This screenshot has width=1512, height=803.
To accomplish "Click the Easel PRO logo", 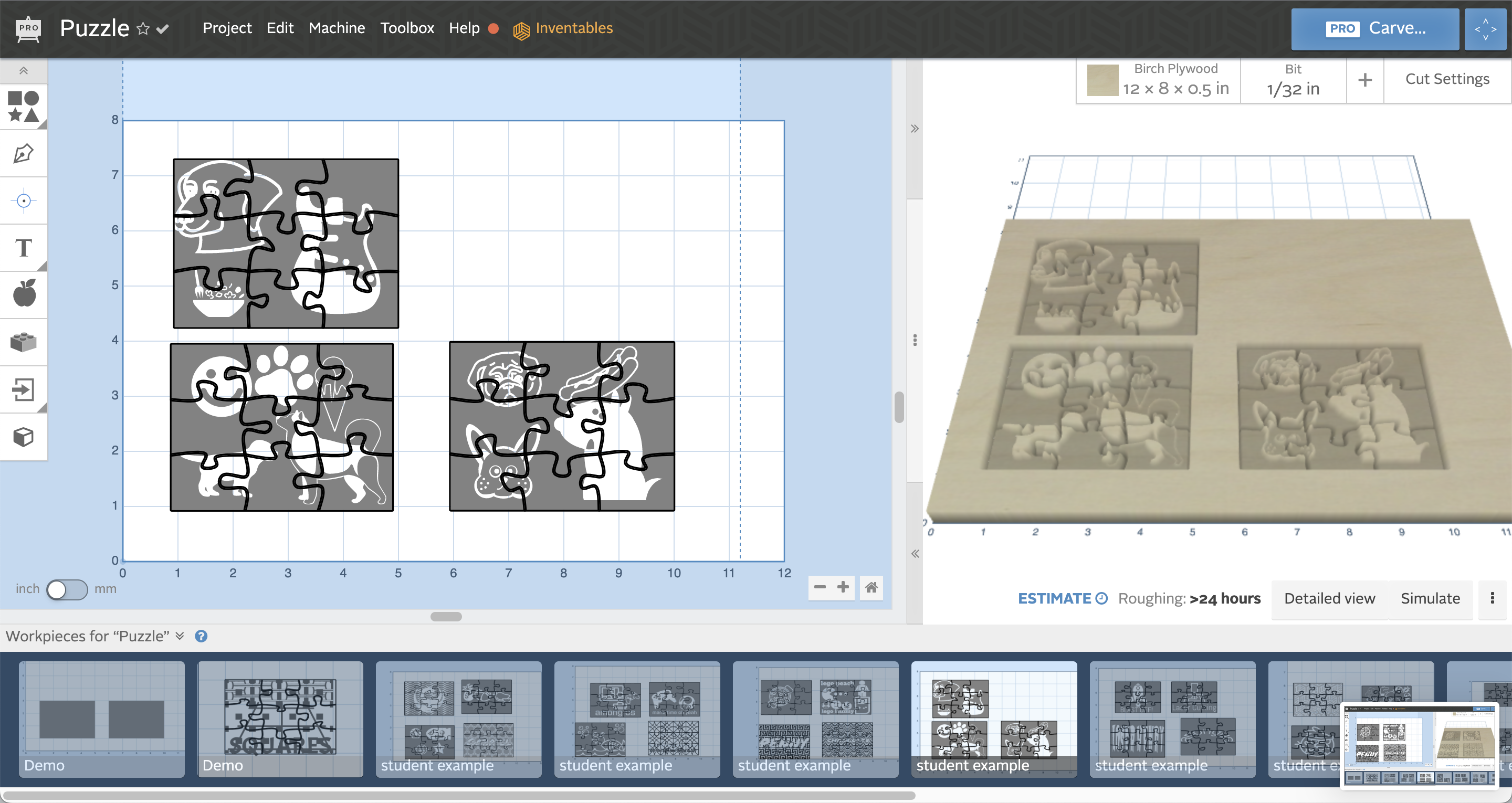I will [x=28, y=29].
